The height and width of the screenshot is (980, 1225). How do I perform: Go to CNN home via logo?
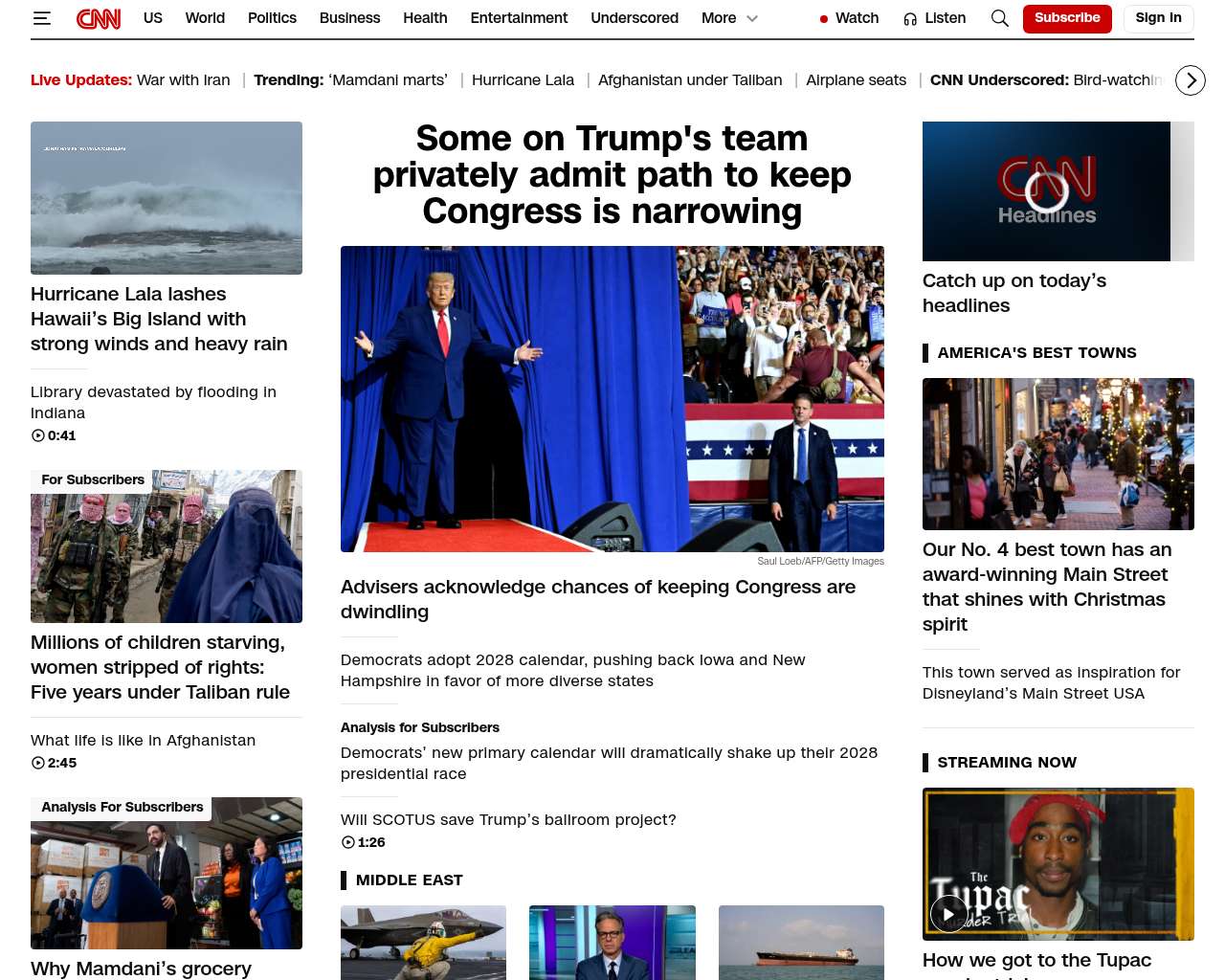coord(99,18)
